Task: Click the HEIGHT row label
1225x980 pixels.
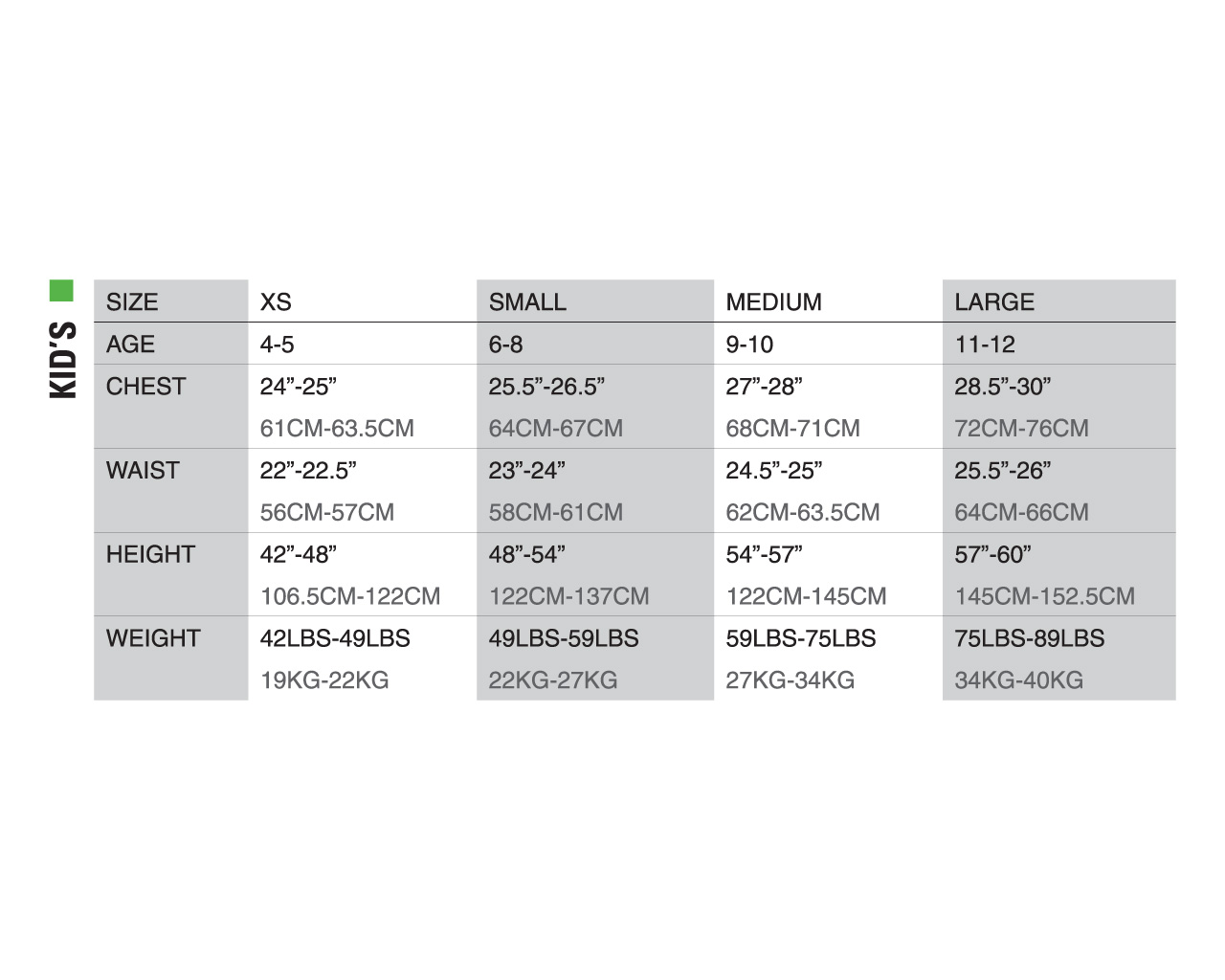Action: (x=150, y=554)
